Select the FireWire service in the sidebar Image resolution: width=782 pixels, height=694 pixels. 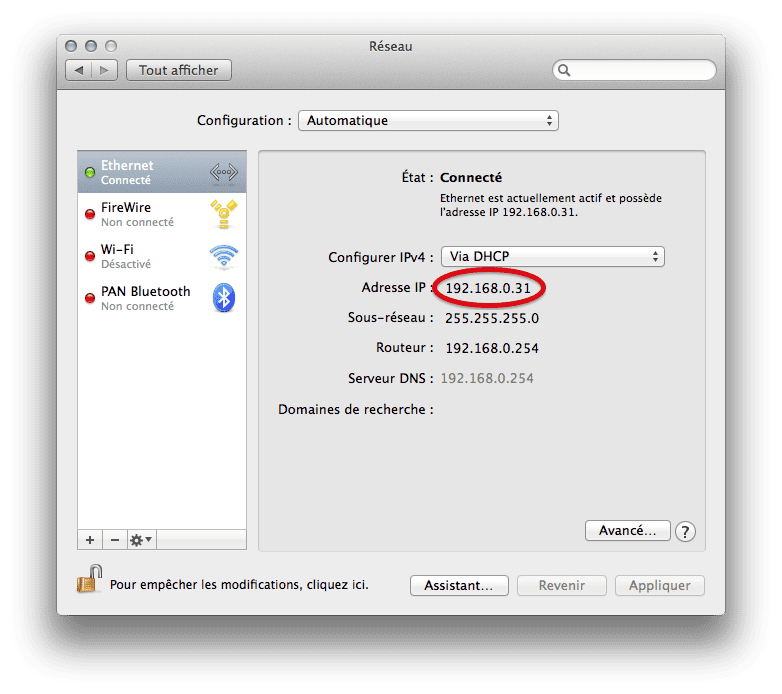coord(162,214)
